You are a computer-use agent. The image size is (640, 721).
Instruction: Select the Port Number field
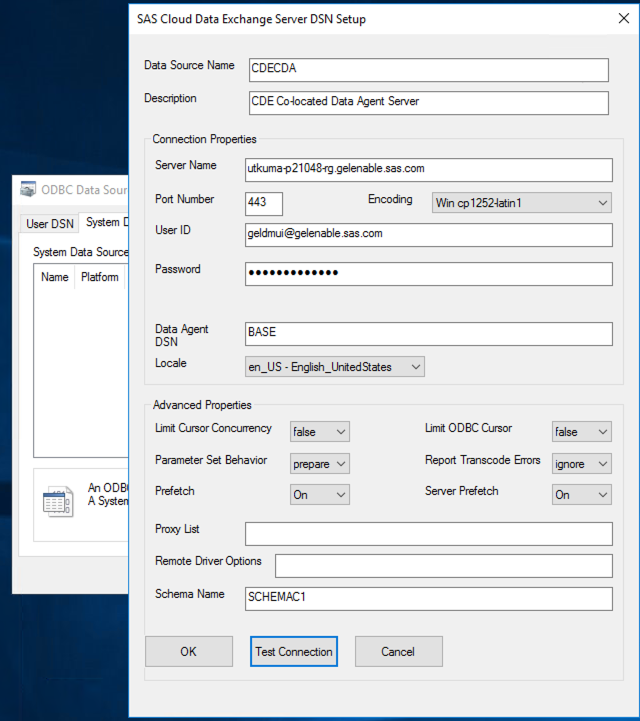tap(264, 203)
